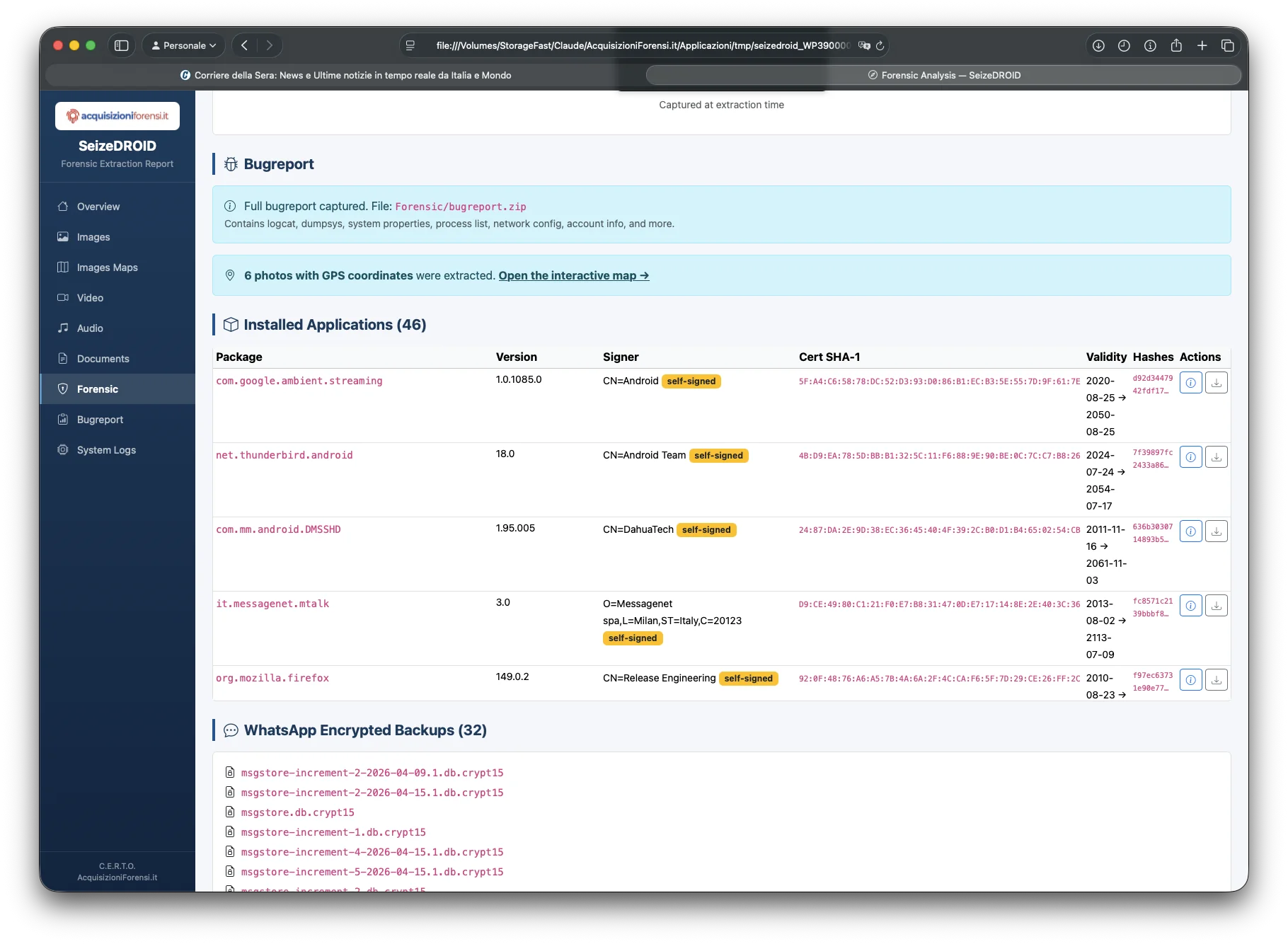Click info icon for it.messagenet.mtalk row
This screenshot has width=1288, height=944.
click(x=1190, y=606)
